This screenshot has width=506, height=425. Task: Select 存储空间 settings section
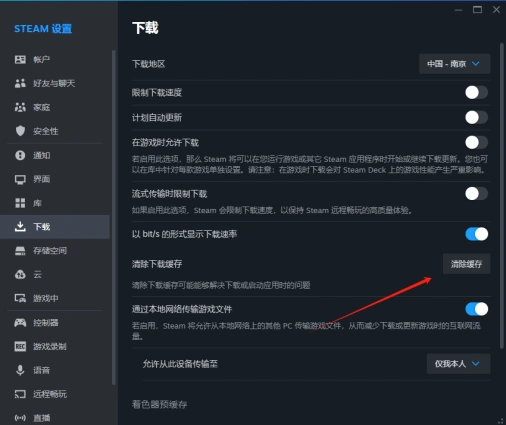pos(55,251)
